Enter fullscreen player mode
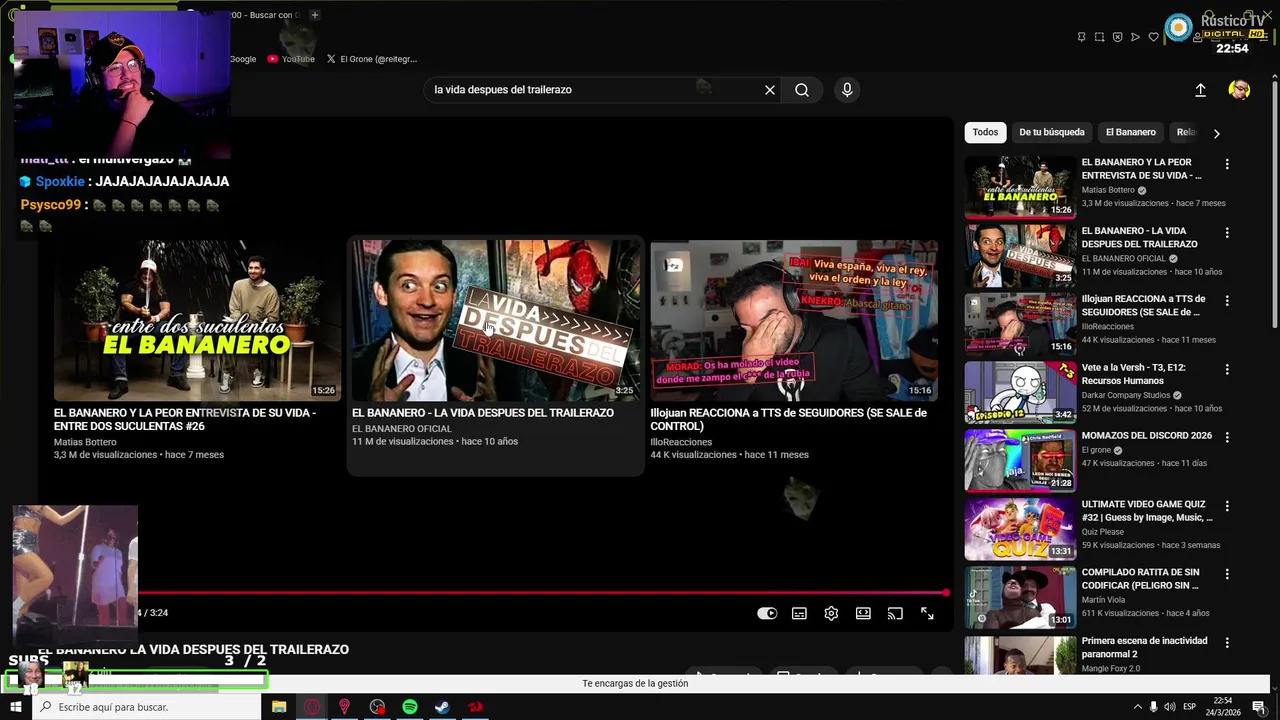Screen dimensions: 1280x720 coord(927,614)
